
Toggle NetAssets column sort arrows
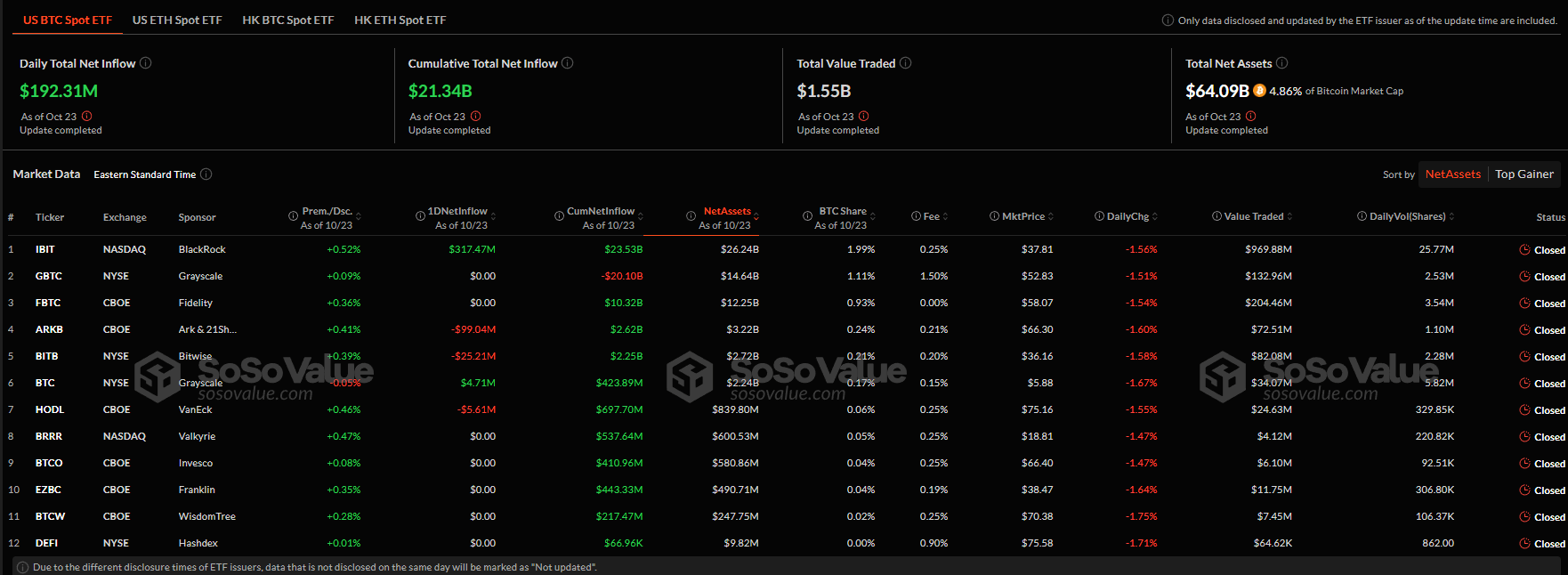pyautogui.click(x=756, y=217)
